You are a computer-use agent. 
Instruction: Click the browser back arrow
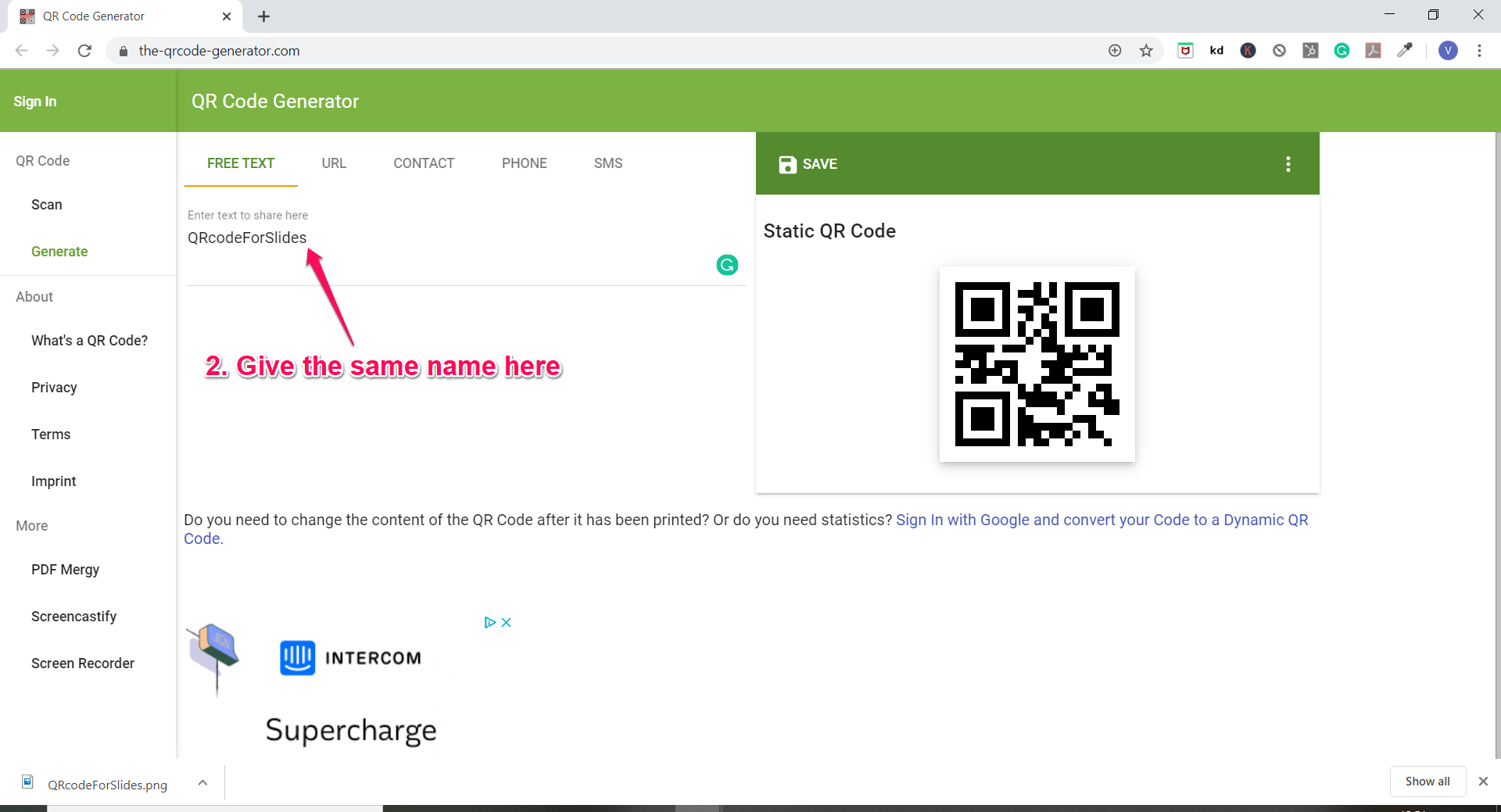pyautogui.click(x=22, y=51)
